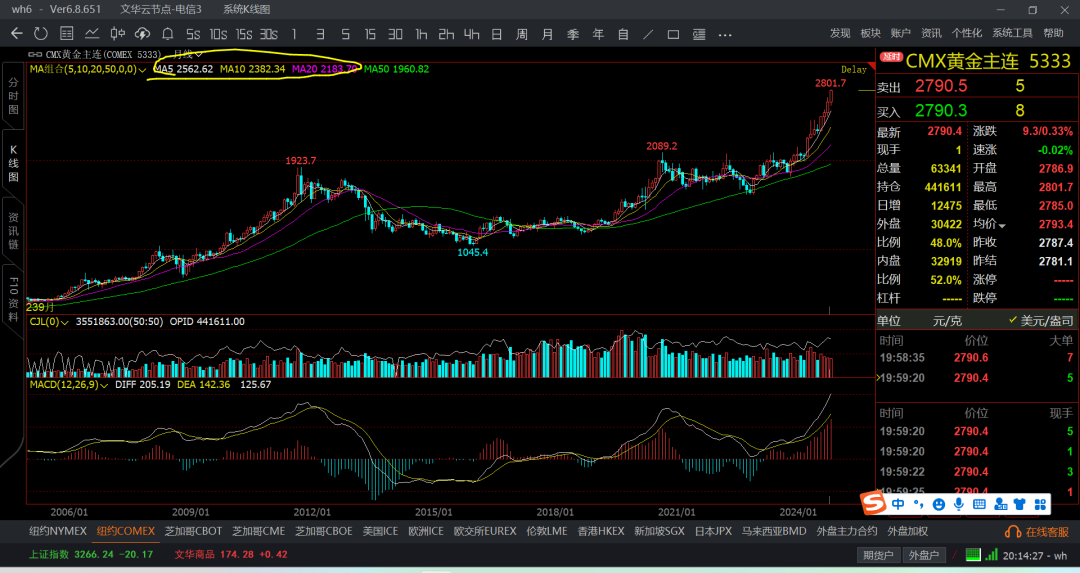Click the refresh icon in toolbar
The image size is (1080, 573).
(41, 34)
